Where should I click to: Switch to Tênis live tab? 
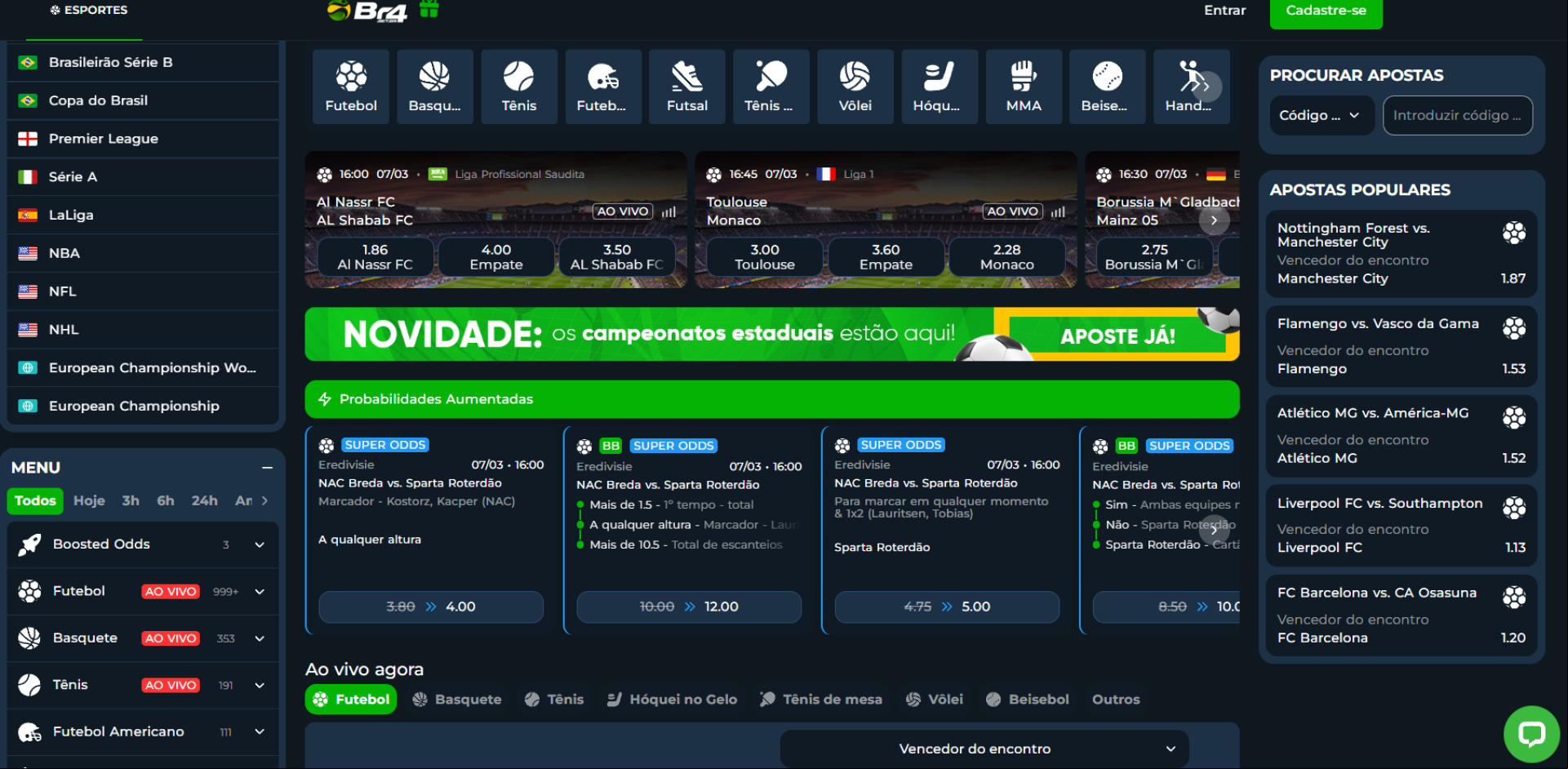click(554, 700)
